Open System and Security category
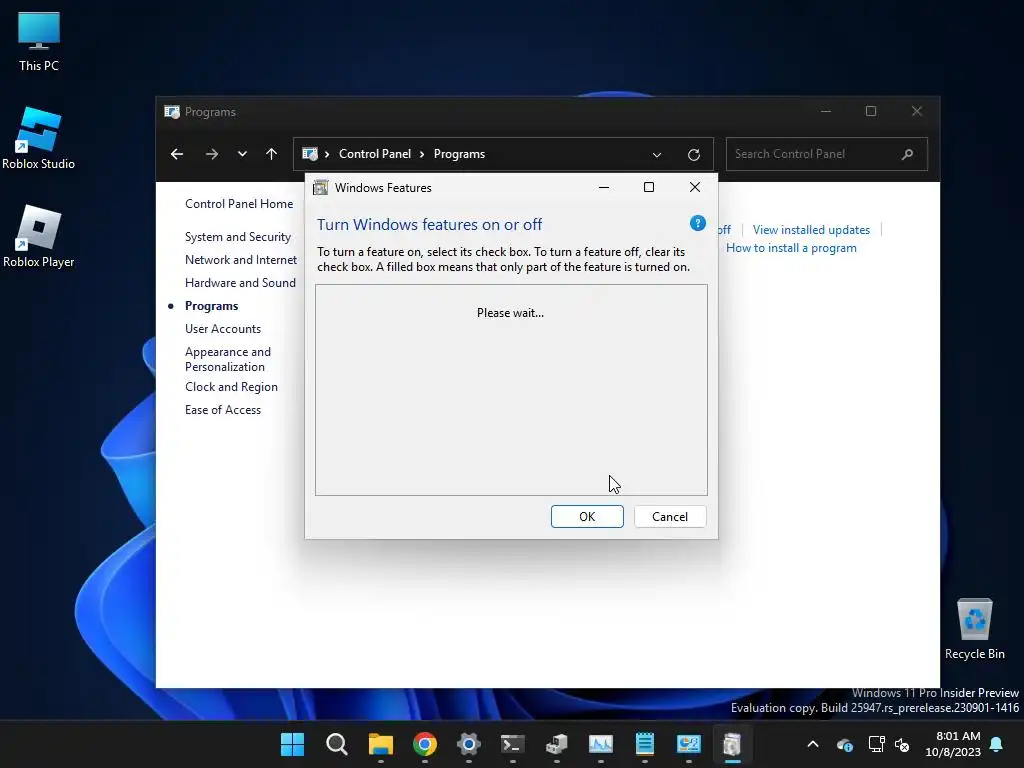 [238, 237]
